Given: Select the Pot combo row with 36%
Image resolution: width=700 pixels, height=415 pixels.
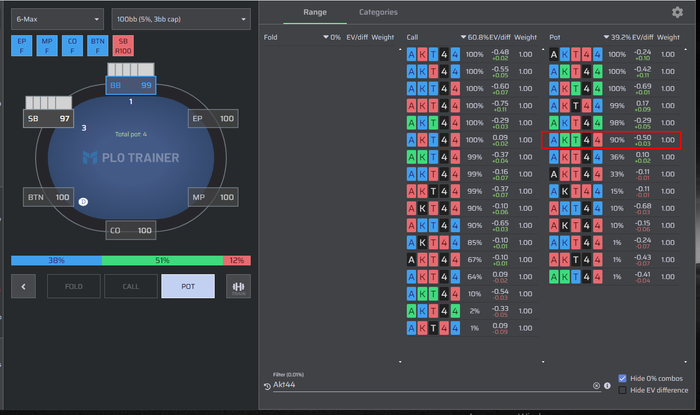Looking at the screenshot, I should tap(614, 157).
